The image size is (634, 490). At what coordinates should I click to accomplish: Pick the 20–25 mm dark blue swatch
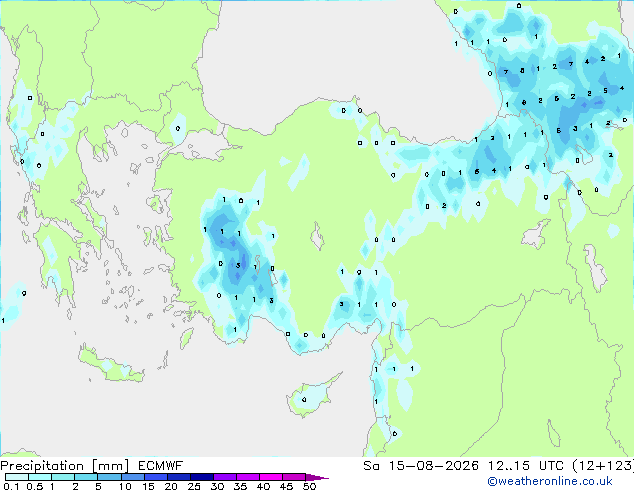point(179,477)
